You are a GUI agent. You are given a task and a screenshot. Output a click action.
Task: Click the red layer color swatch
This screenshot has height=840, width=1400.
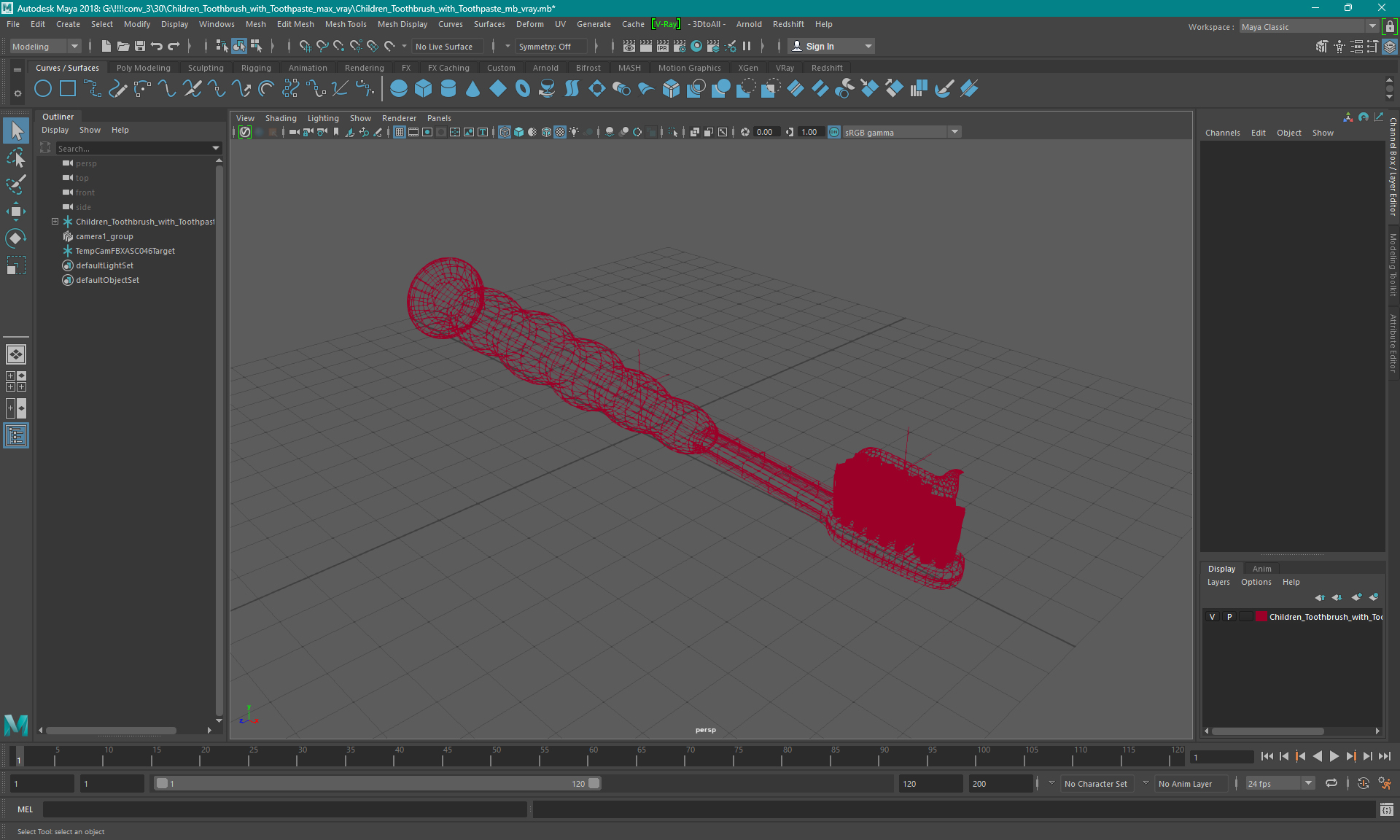pos(1261,617)
